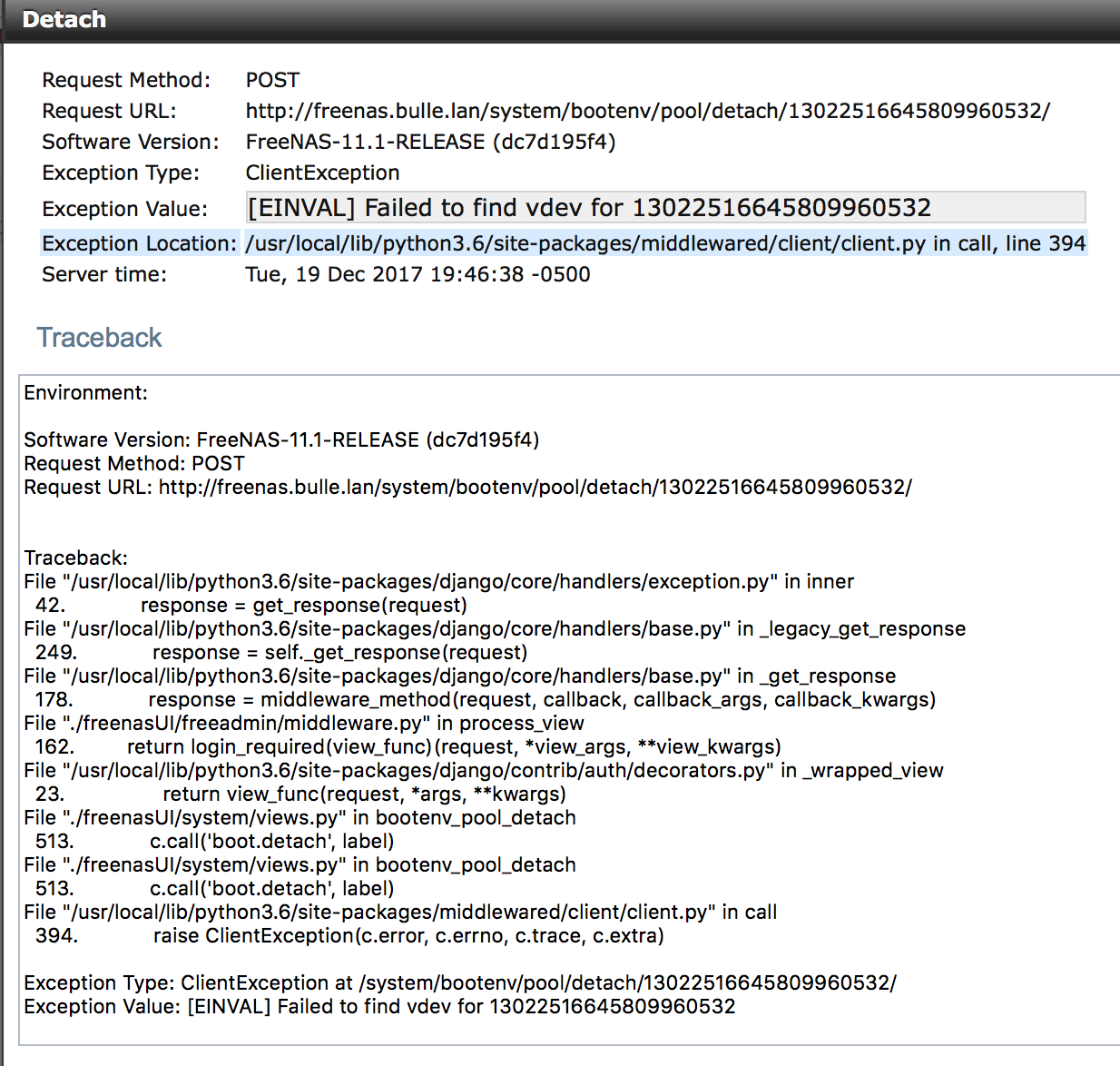This screenshot has height=1066, width=1120.
Task: Click the traceback Software Version line
Action: point(281,439)
